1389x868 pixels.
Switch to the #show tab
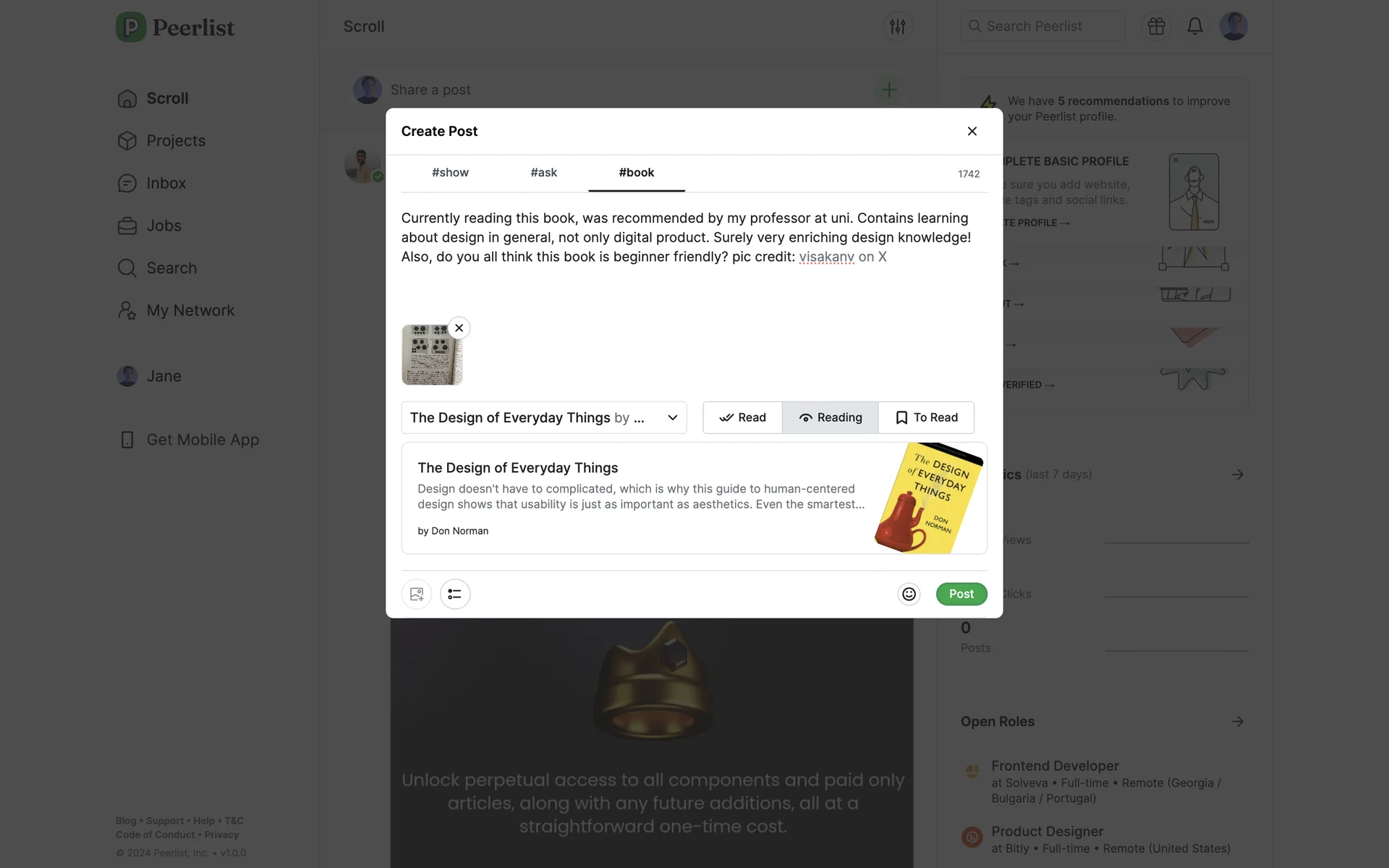[450, 172]
